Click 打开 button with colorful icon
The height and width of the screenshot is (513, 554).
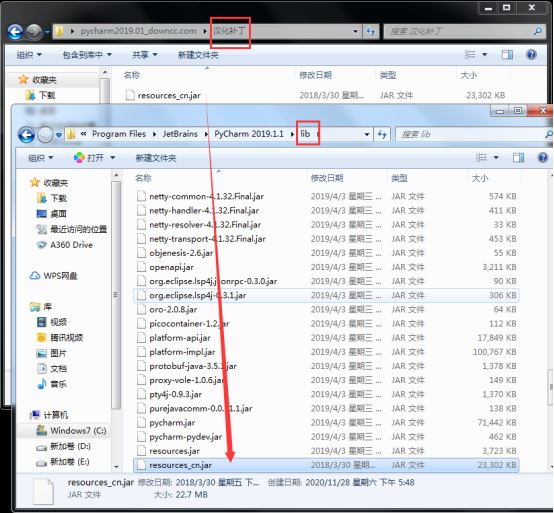pos(89,158)
